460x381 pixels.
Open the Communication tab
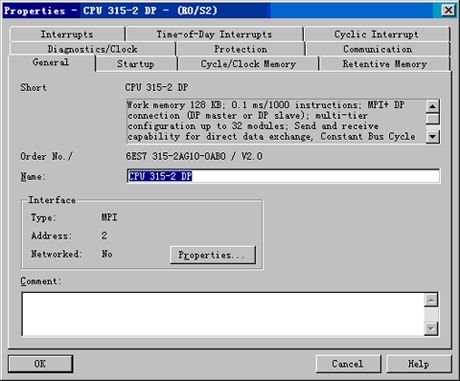point(378,49)
